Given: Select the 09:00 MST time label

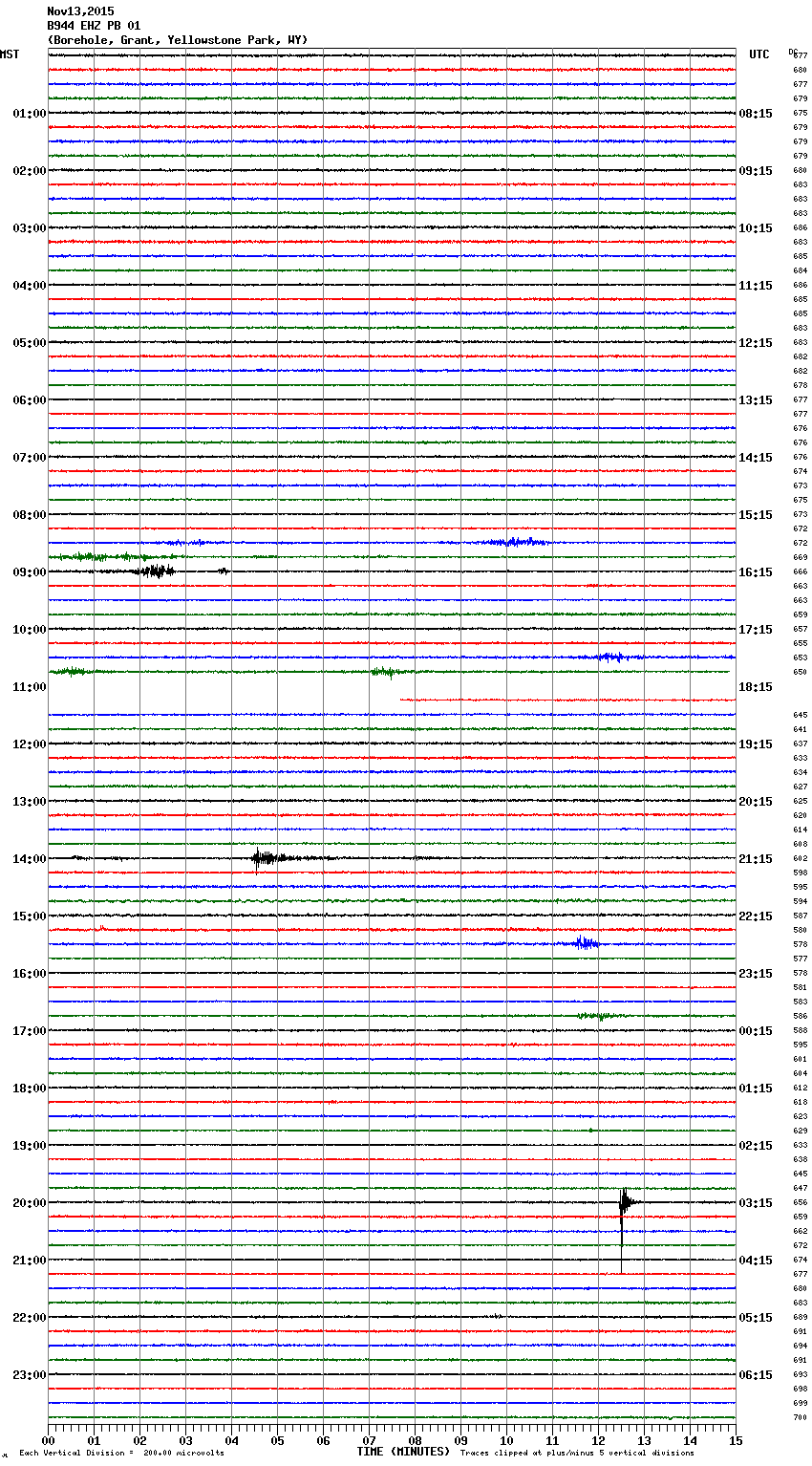Looking at the screenshot, I should click(x=30, y=572).
